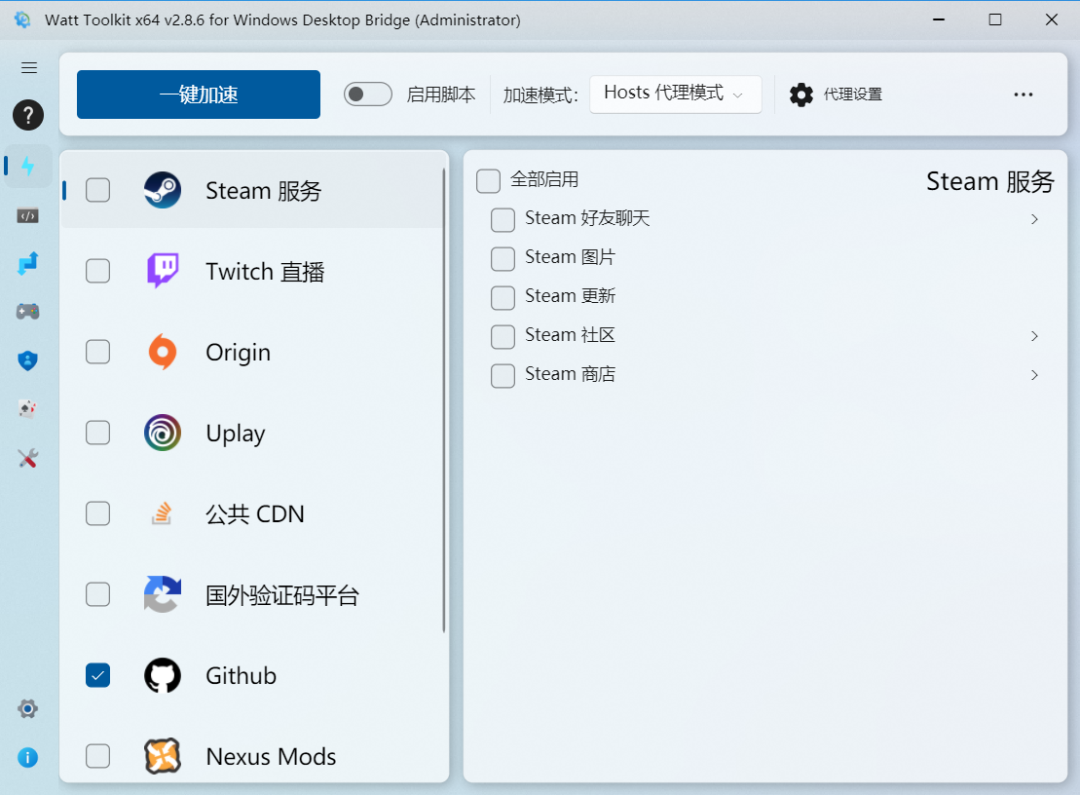Open the script configuration panel icon

[x=28, y=215]
